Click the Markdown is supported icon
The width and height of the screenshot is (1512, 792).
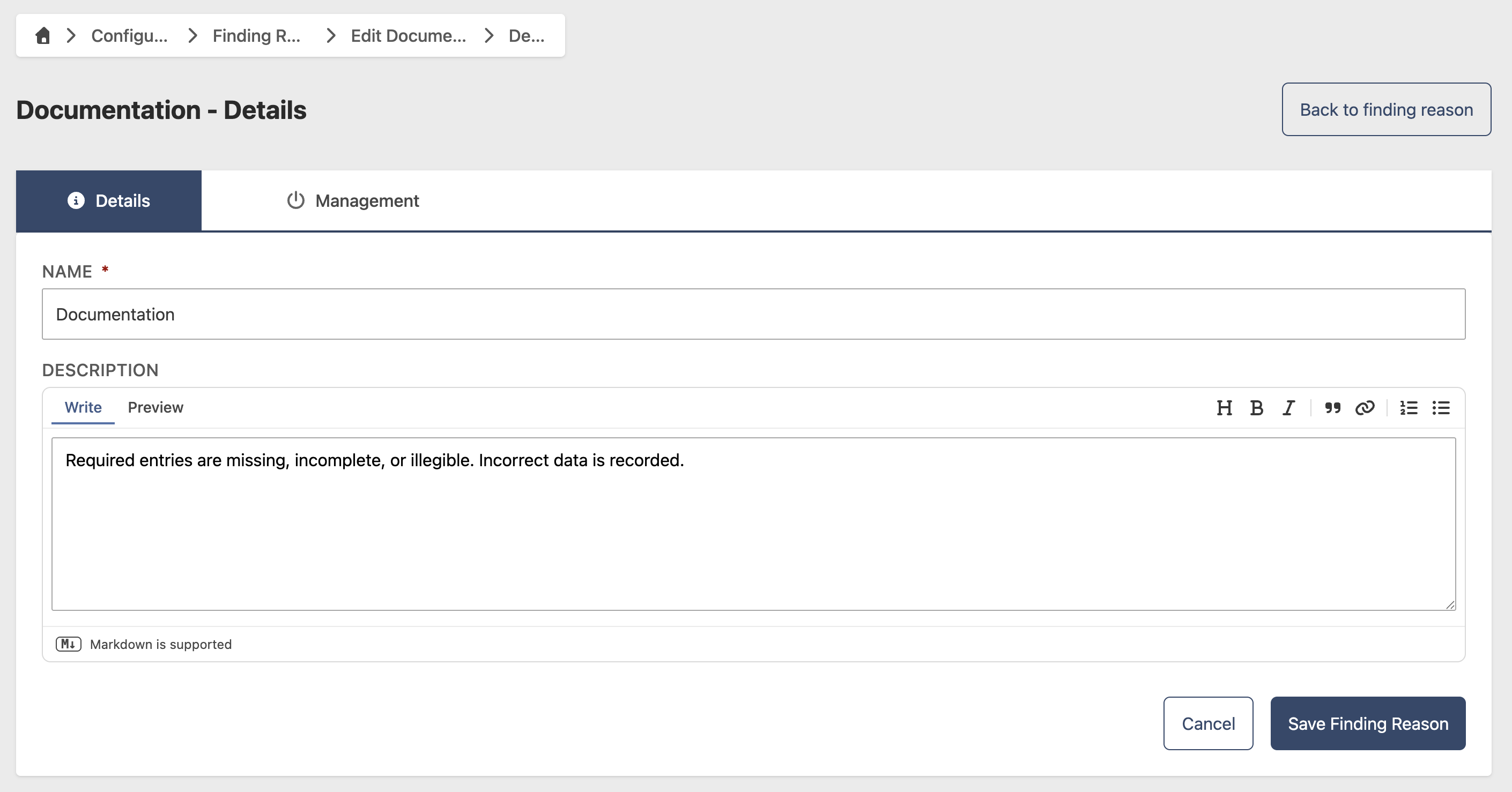coord(68,644)
